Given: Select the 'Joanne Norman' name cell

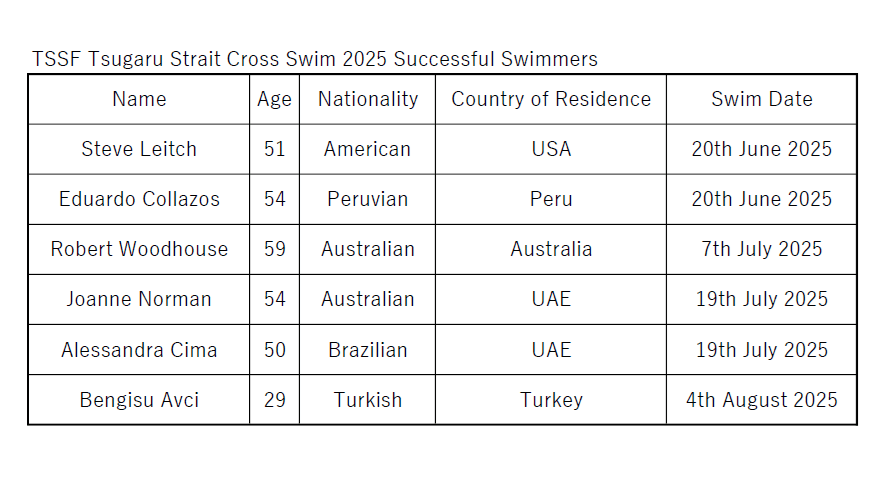Looking at the screenshot, I should coord(139,299).
